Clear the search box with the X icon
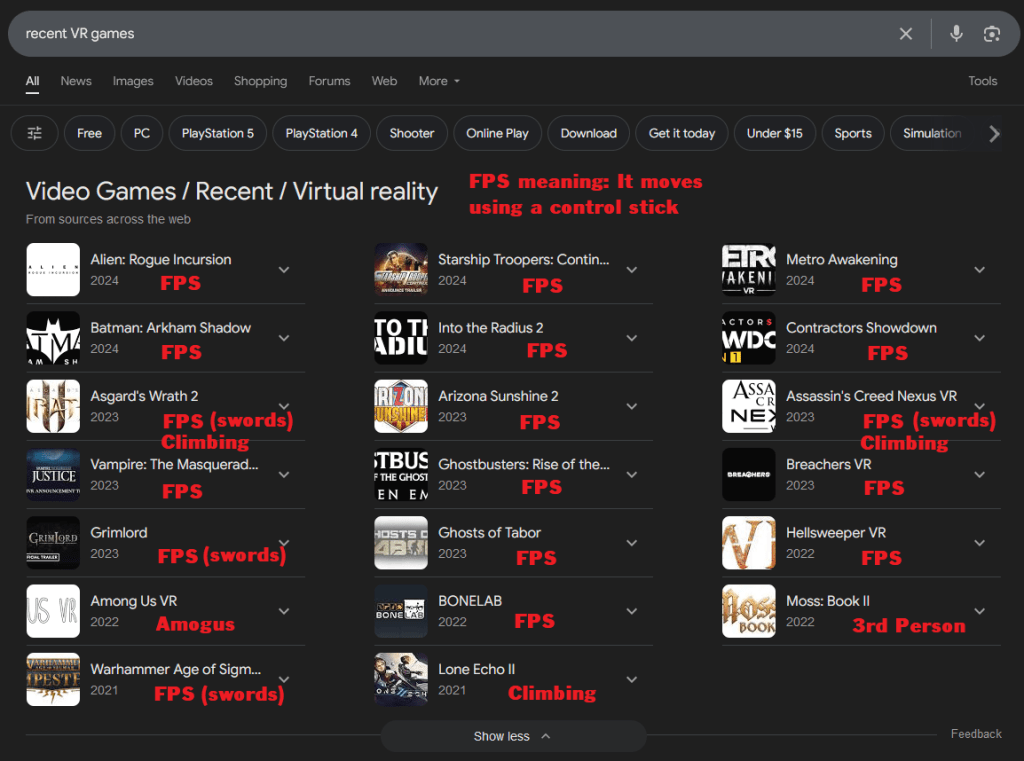 coord(905,34)
